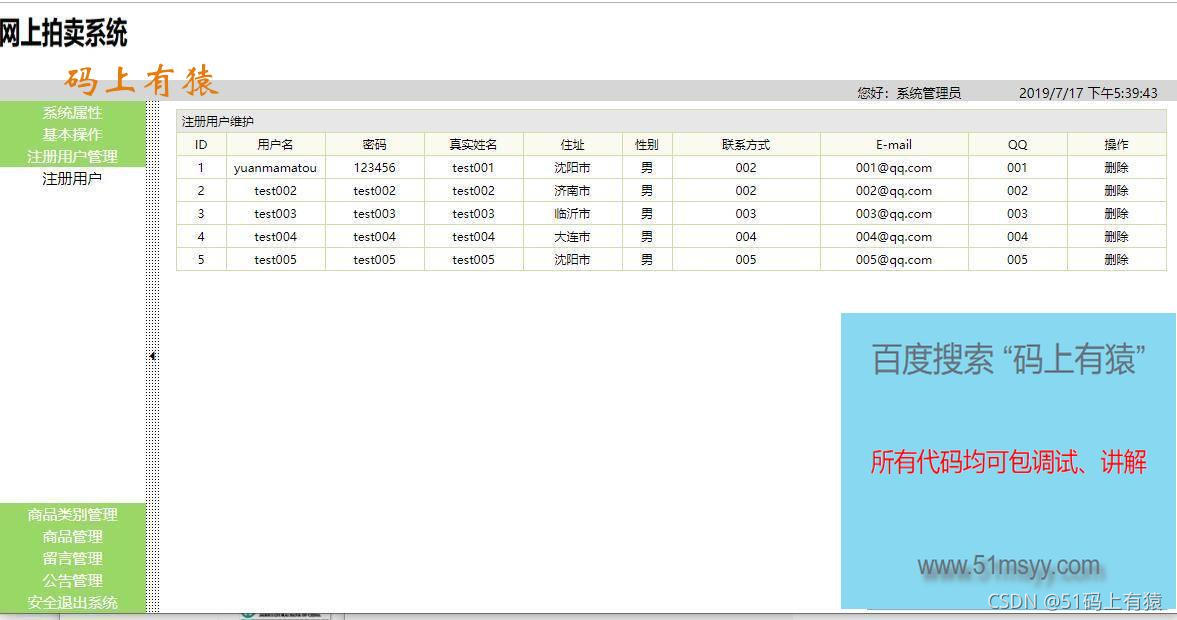The width and height of the screenshot is (1177, 620).
Task: Click the address cell 临沂市
Action: 573,213
